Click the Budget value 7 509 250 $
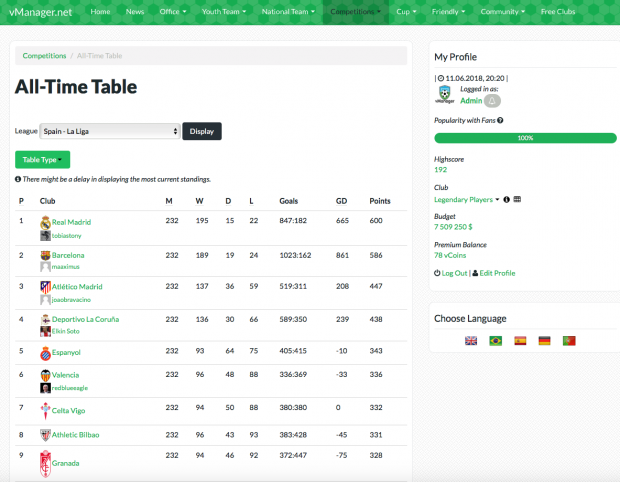This screenshot has width=620, height=482. point(453,227)
